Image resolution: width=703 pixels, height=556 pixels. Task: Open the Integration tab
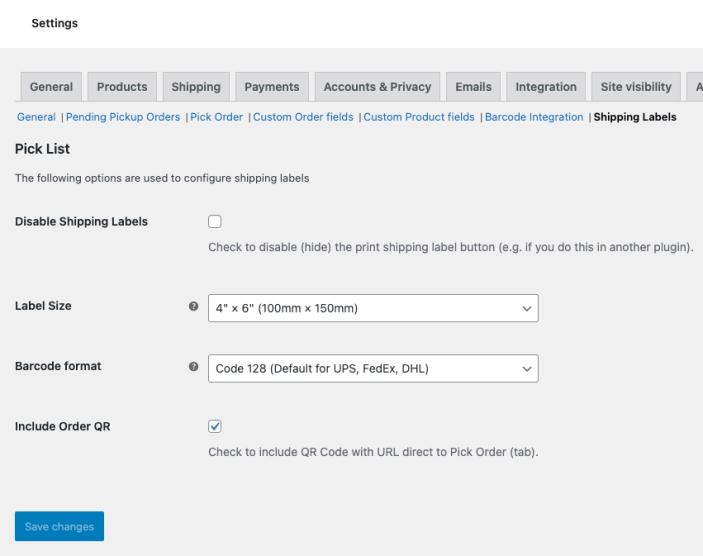tap(546, 87)
